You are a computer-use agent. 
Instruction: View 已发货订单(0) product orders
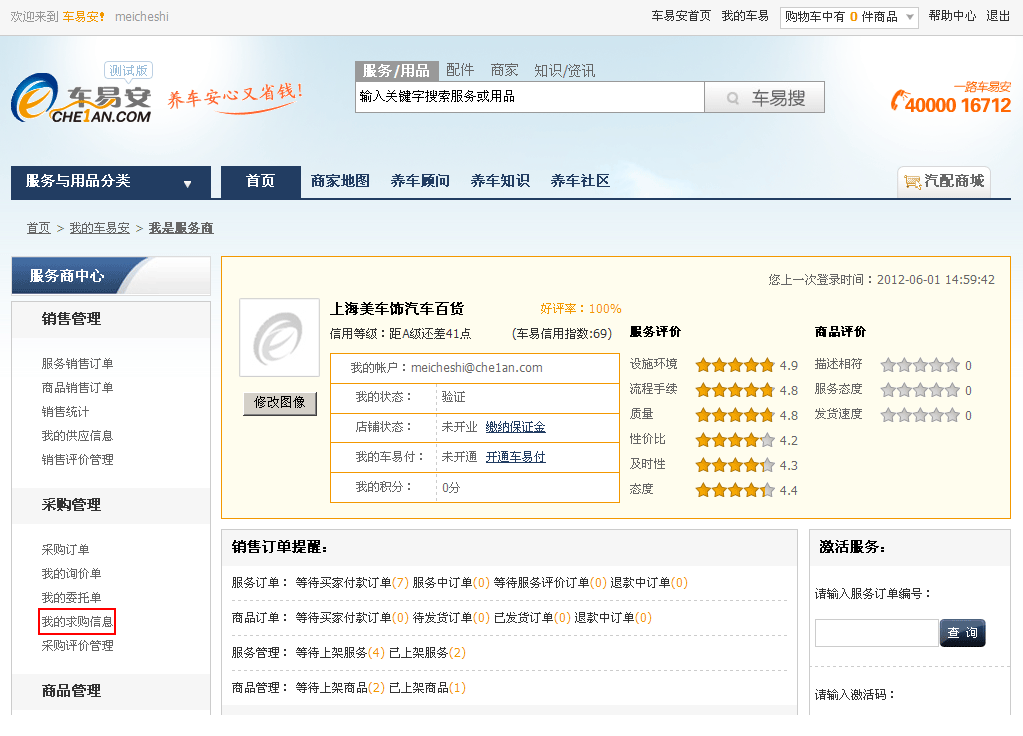click(532, 617)
